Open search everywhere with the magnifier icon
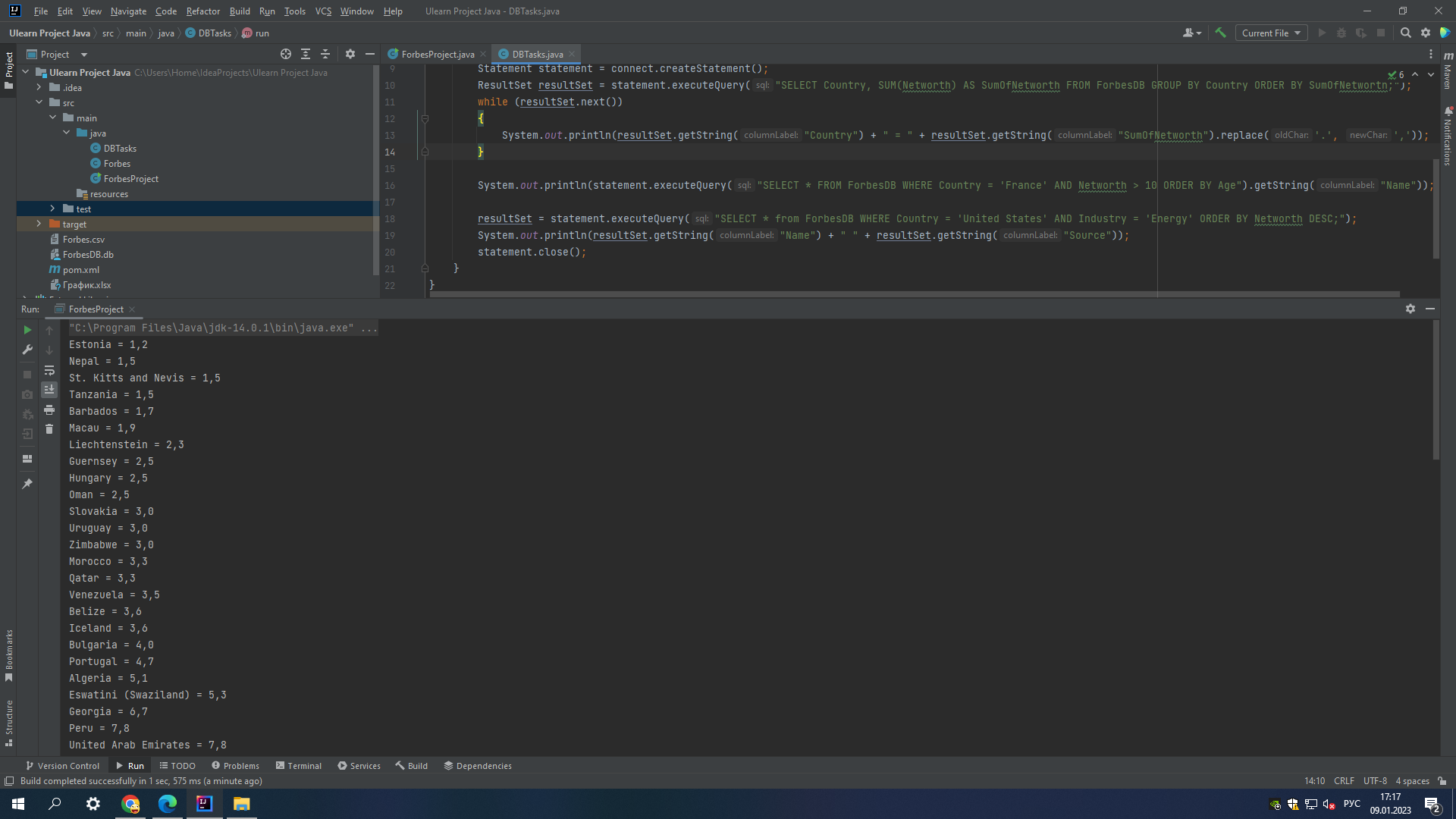This screenshot has height=819, width=1456. click(x=1405, y=33)
